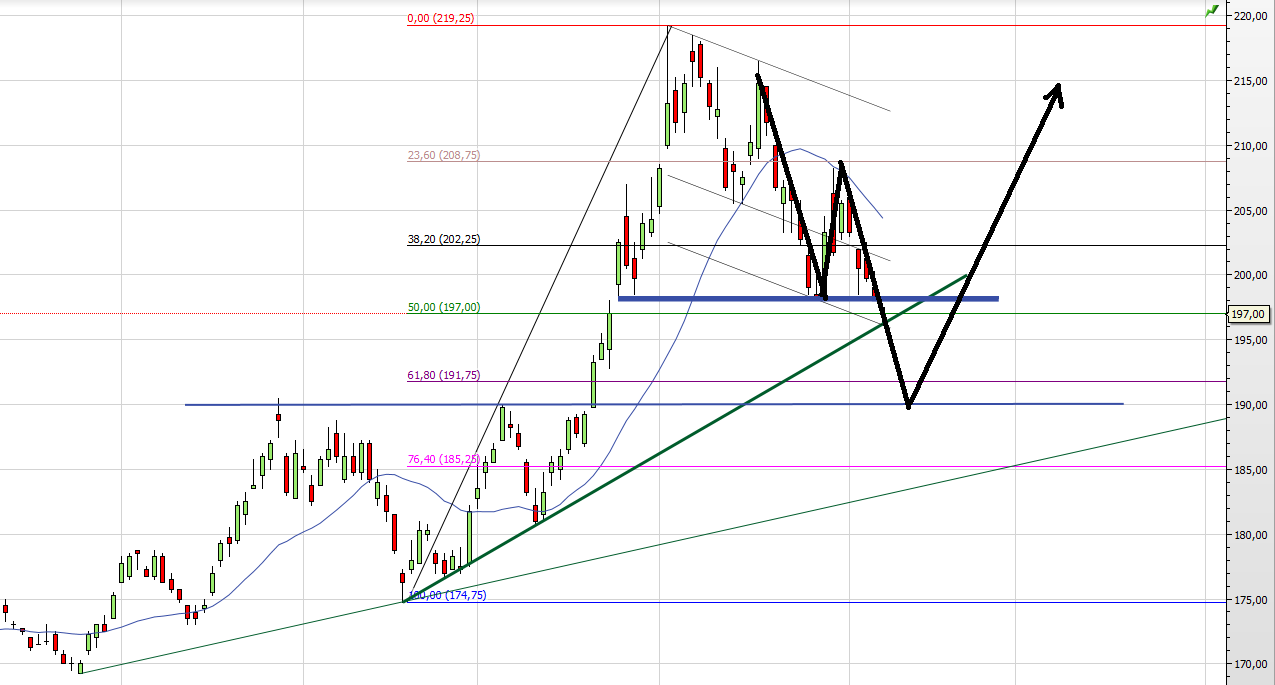Click the 210,00 label on price axis

pyautogui.click(x=1250, y=146)
